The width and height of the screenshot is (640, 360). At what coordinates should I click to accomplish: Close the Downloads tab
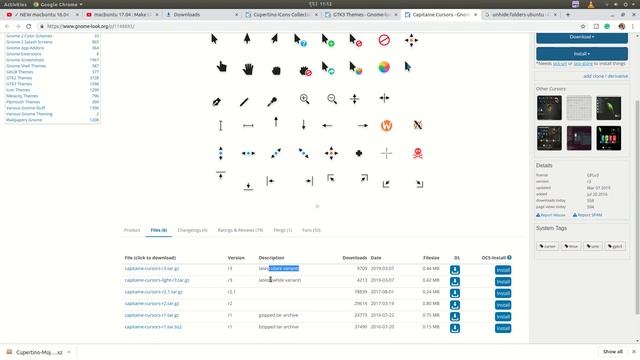(236, 15)
